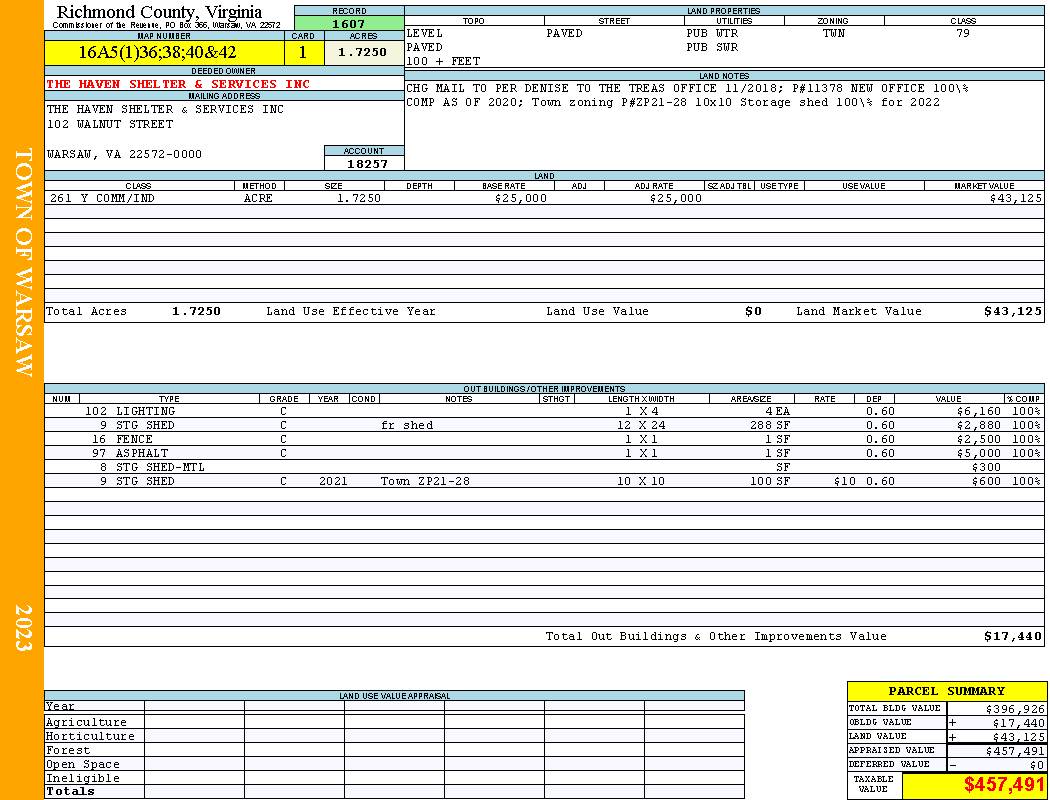Click mailing address line 102 WALNUT STREET
This screenshot has height=800, width=1050.
tap(110, 125)
